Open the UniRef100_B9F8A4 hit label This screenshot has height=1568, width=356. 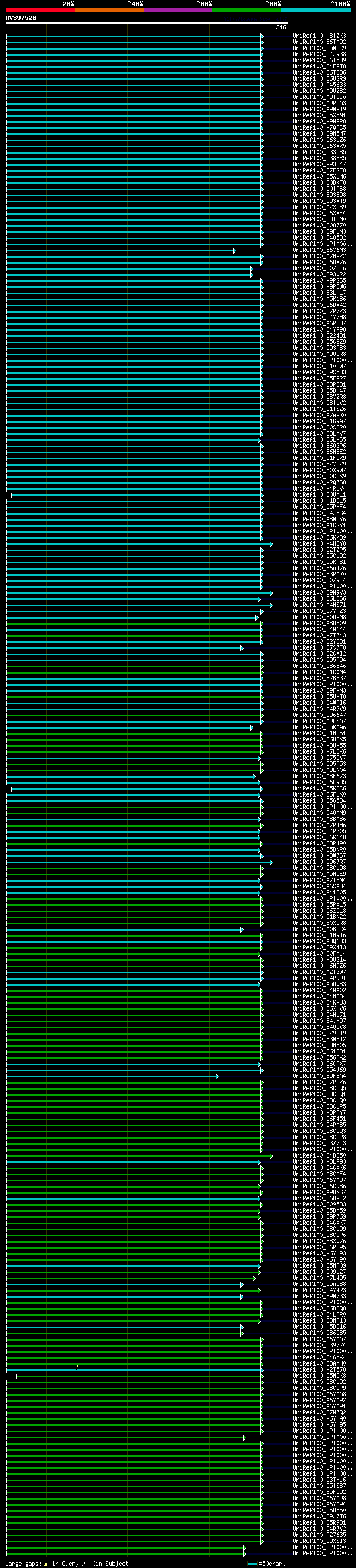319,1076
